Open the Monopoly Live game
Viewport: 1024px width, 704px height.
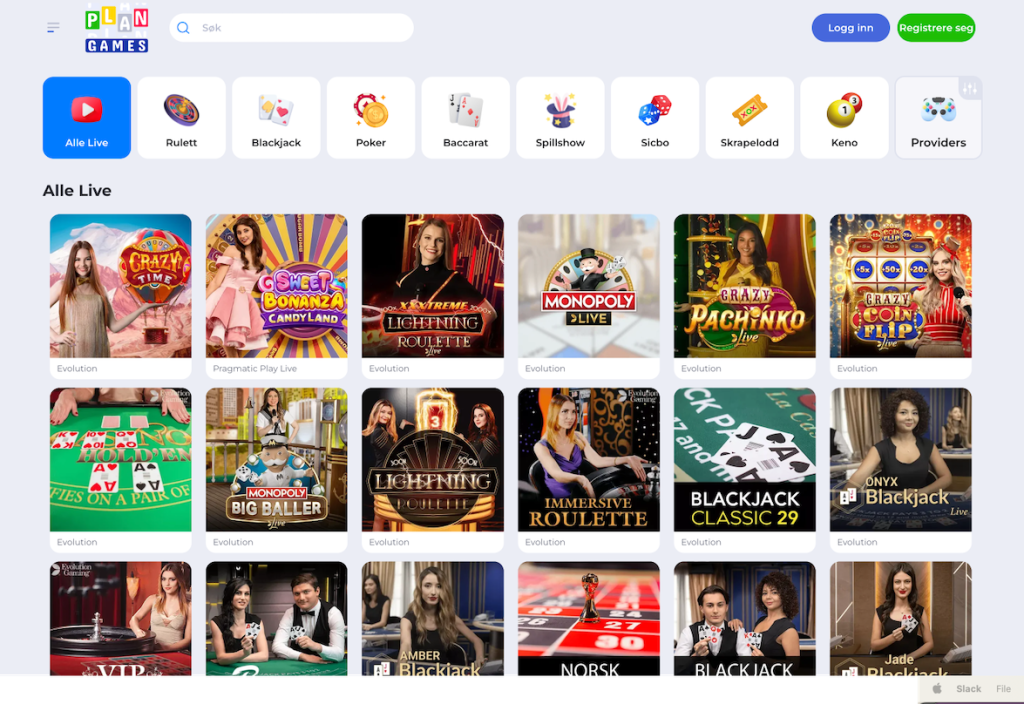[x=589, y=286]
